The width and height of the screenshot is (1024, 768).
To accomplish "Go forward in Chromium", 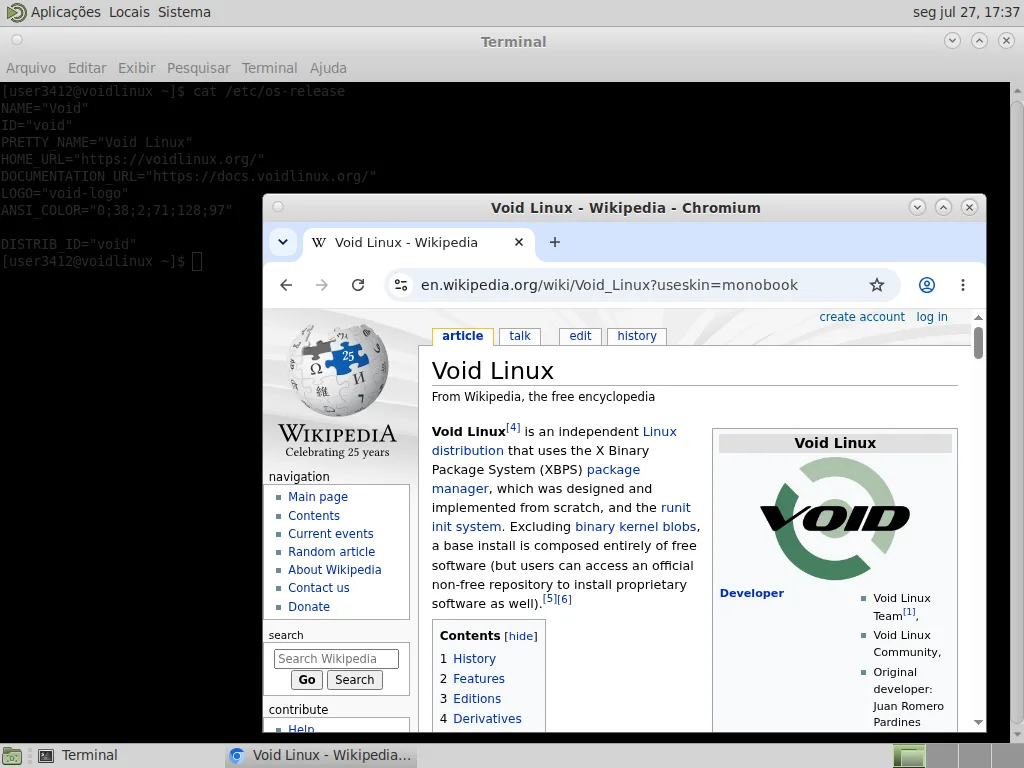I will pyautogui.click(x=321, y=285).
